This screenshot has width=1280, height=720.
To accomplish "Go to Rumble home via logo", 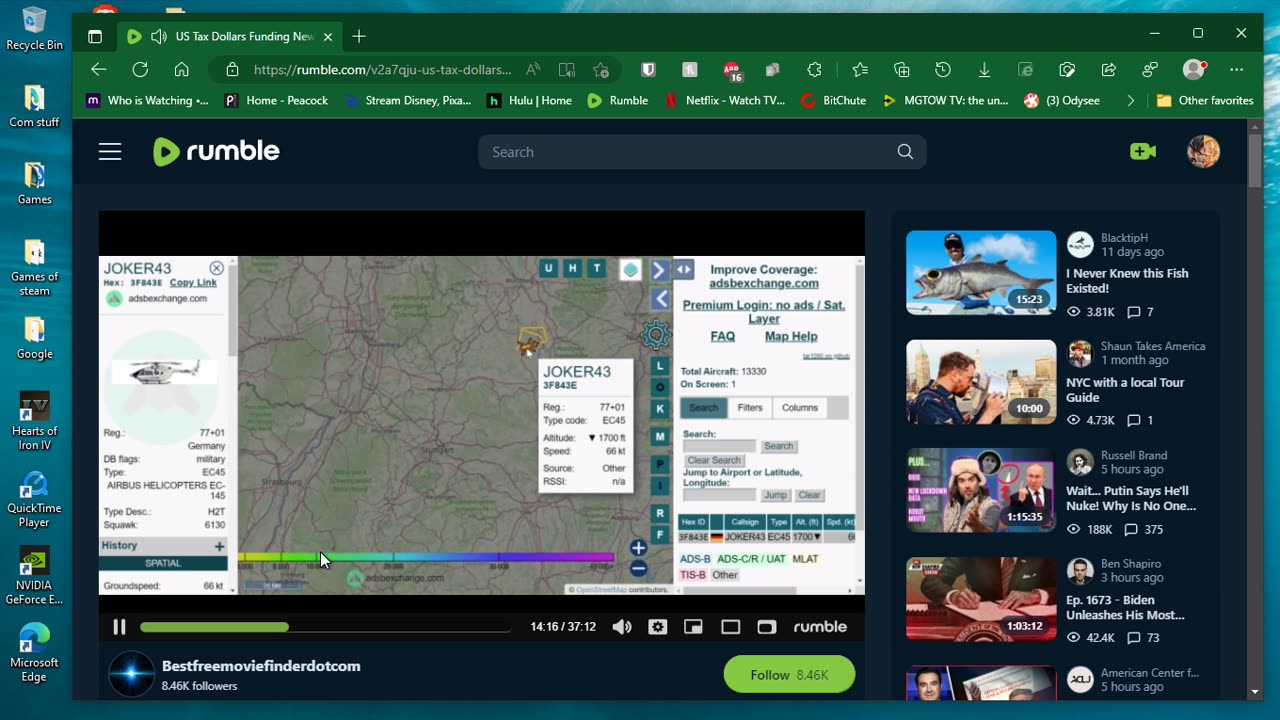I will tap(216, 152).
